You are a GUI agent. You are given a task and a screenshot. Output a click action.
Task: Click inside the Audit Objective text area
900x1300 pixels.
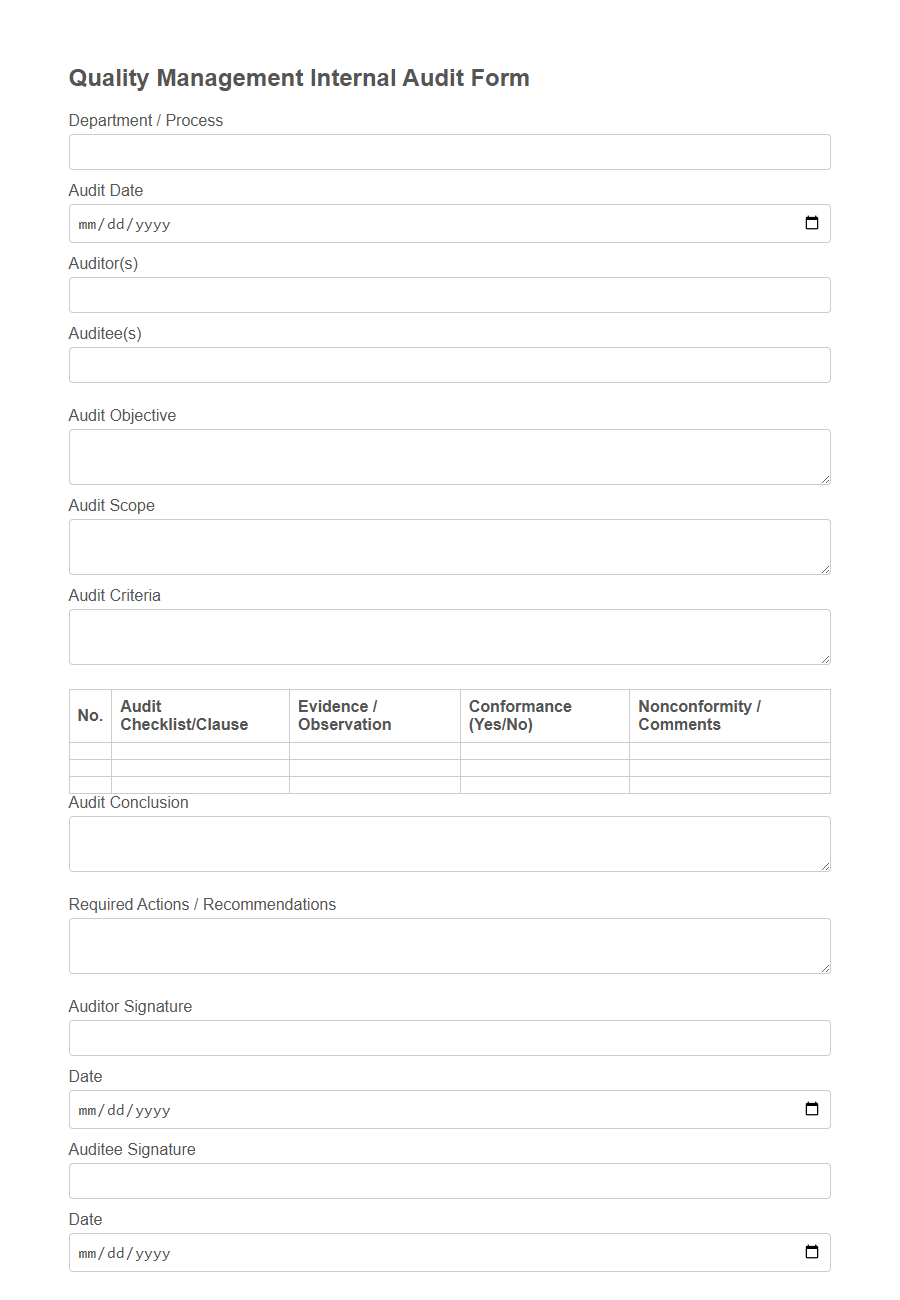pyautogui.click(x=449, y=455)
